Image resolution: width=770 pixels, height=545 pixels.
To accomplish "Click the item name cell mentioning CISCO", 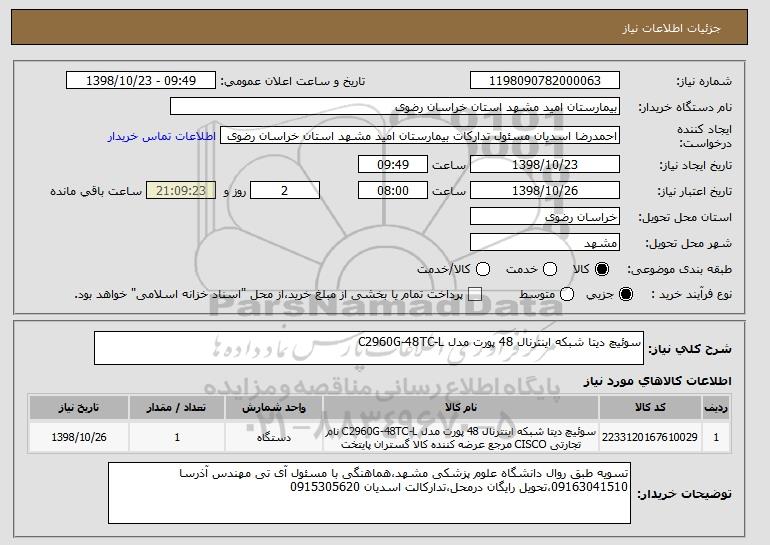I will (461, 438).
